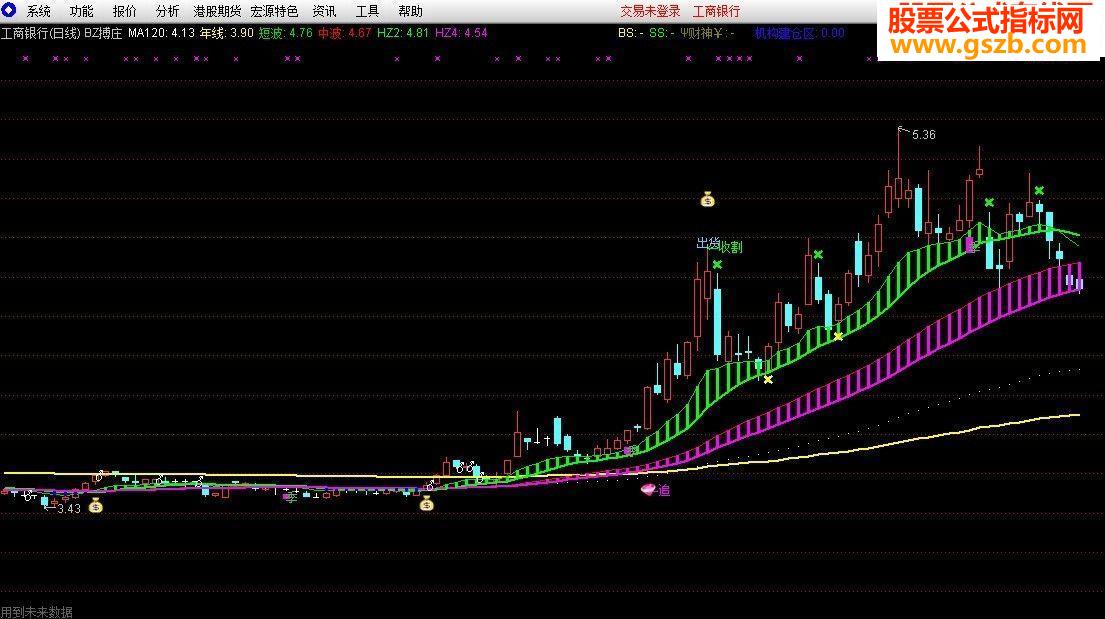Click the lowest yellow X buy marker
The width and height of the screenshot is (1105, 619).
point(768,380)
